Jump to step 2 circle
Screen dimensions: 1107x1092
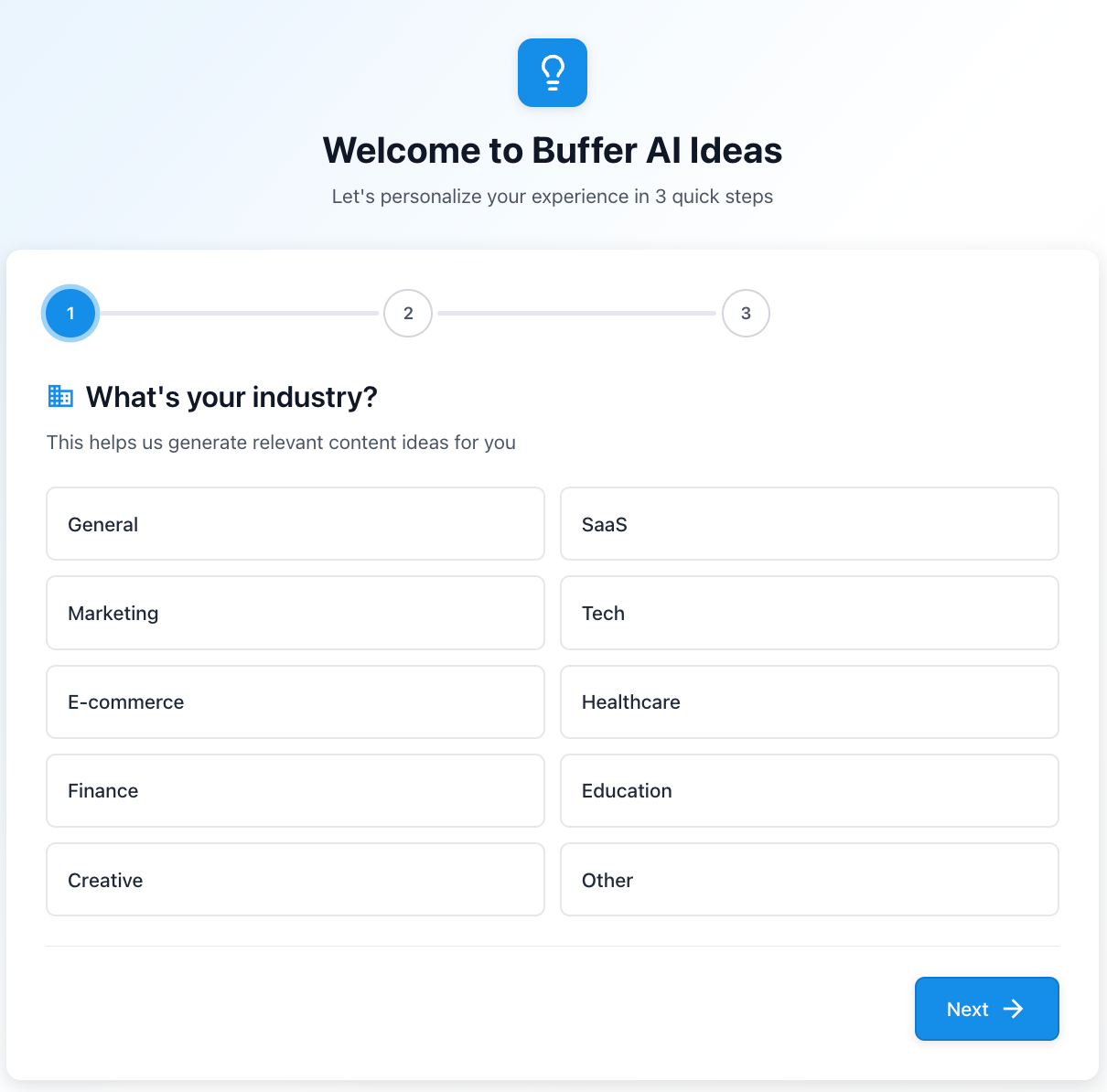click(x=408, y=314)
